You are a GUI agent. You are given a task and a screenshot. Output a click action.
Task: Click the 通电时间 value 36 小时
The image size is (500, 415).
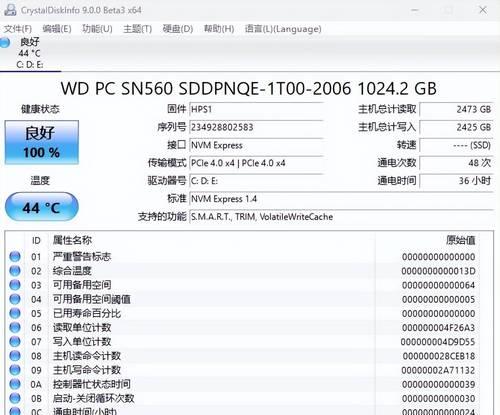coord(456,181)
